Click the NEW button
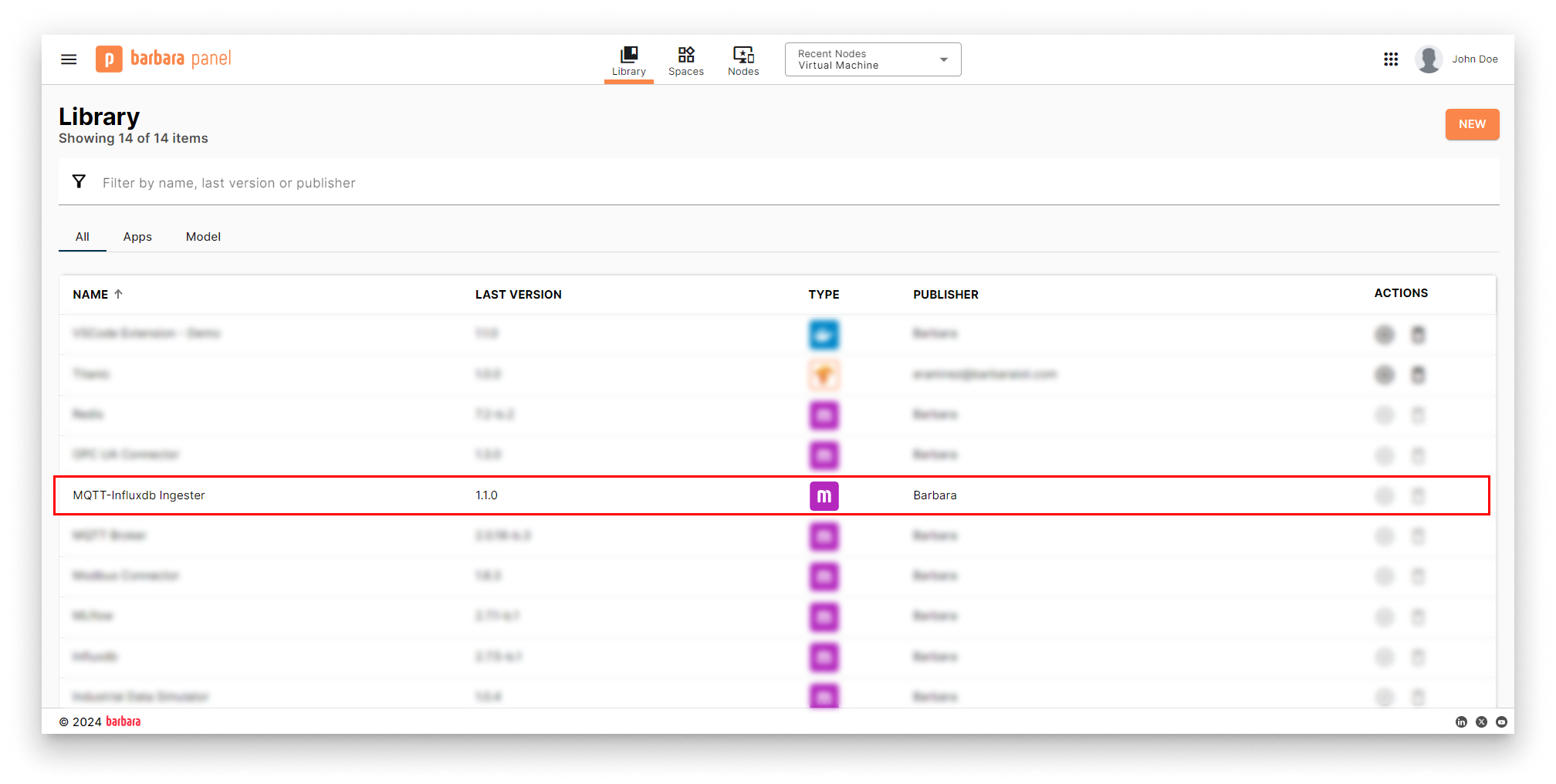This screenshot has width=1556, height=784. point(1472,124)
